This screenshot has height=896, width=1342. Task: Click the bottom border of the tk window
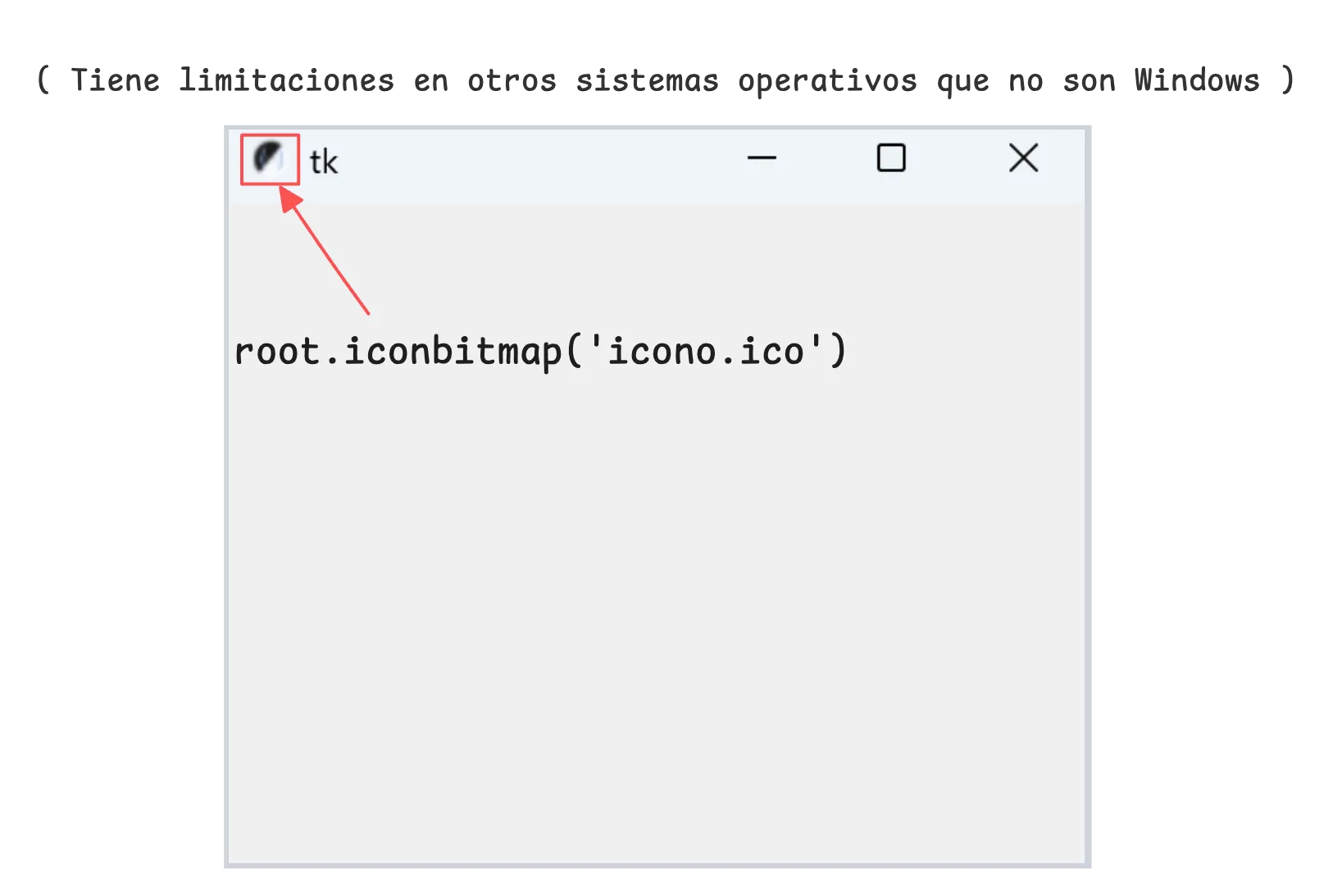[x=656, y=866]
